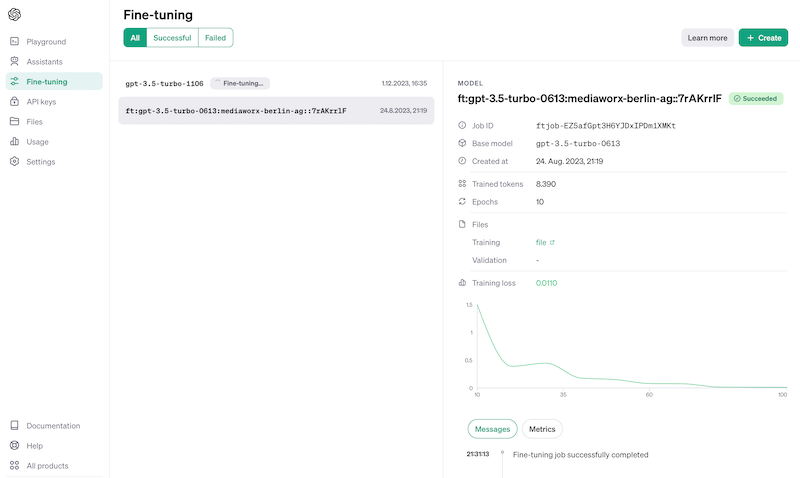Screen dimensions: 800x478
Task: Click the Help lifebuoy icon
Action: pos(14,445)
